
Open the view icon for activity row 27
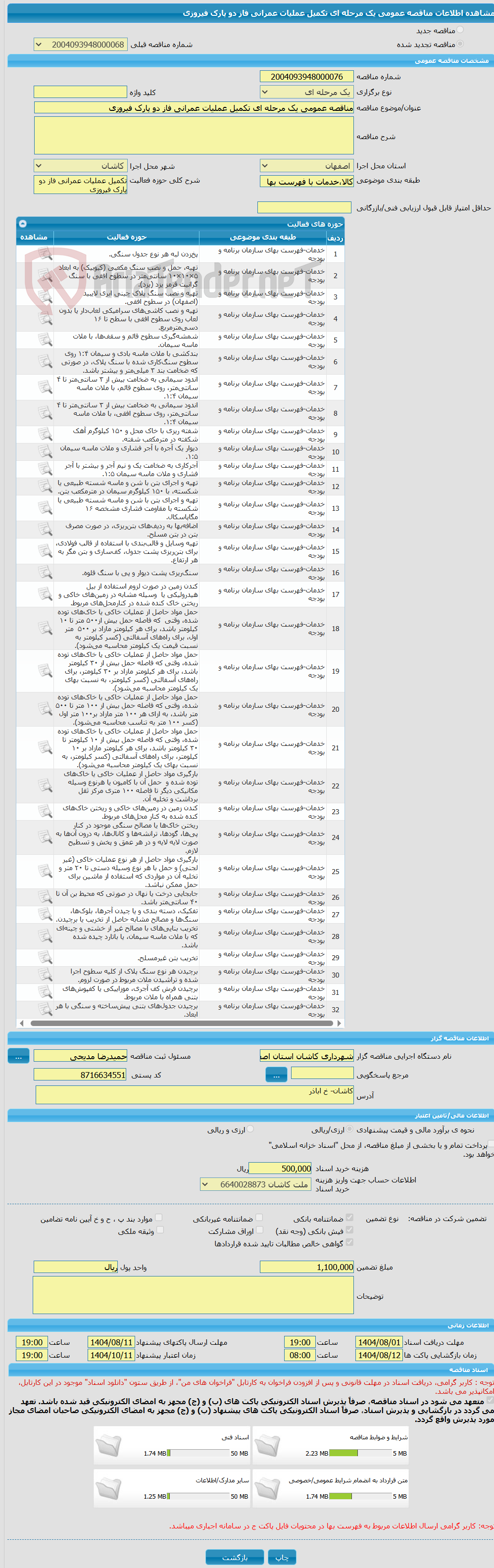click(45, 914)
